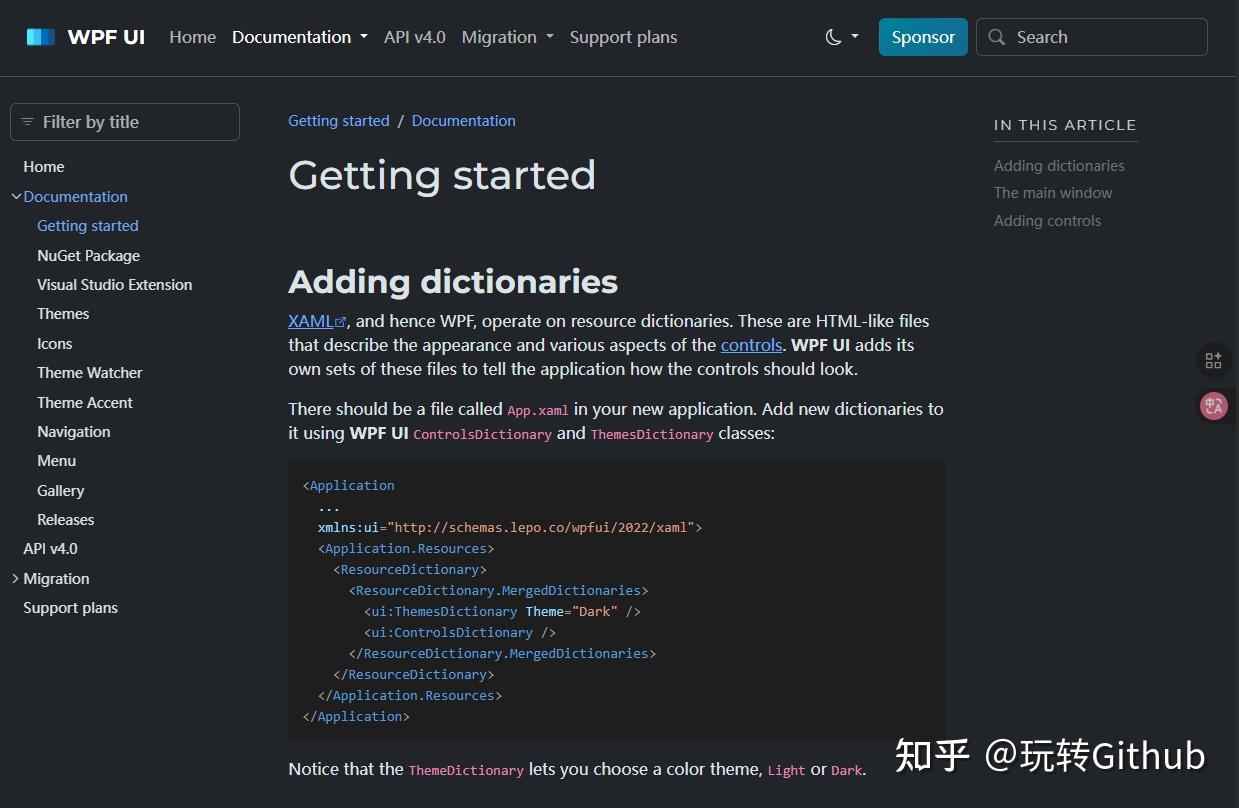
Task: Open the Documentation dropdown in navbar
Action: tap(300, 37)
